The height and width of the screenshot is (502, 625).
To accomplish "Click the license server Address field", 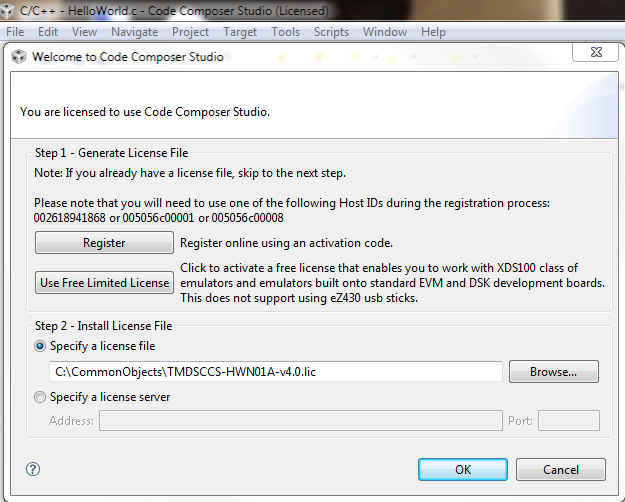I will [301, 421].
